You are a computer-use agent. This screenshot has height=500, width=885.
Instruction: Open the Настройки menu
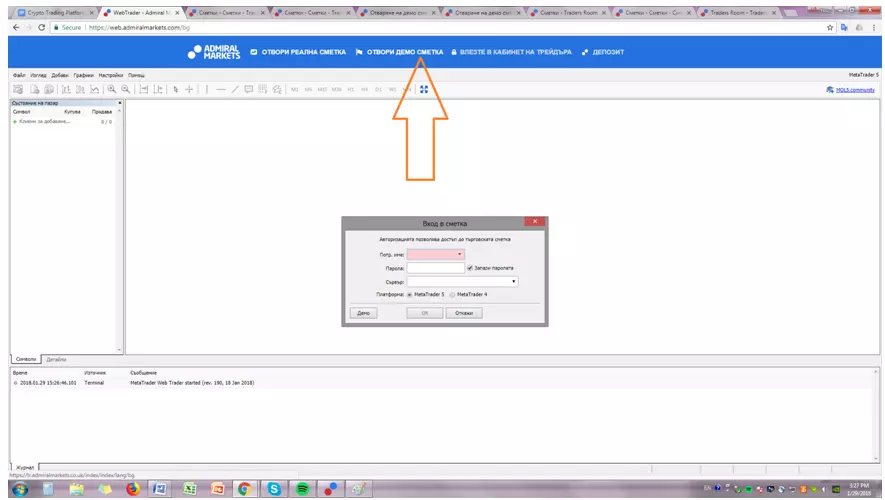(111, 75)
